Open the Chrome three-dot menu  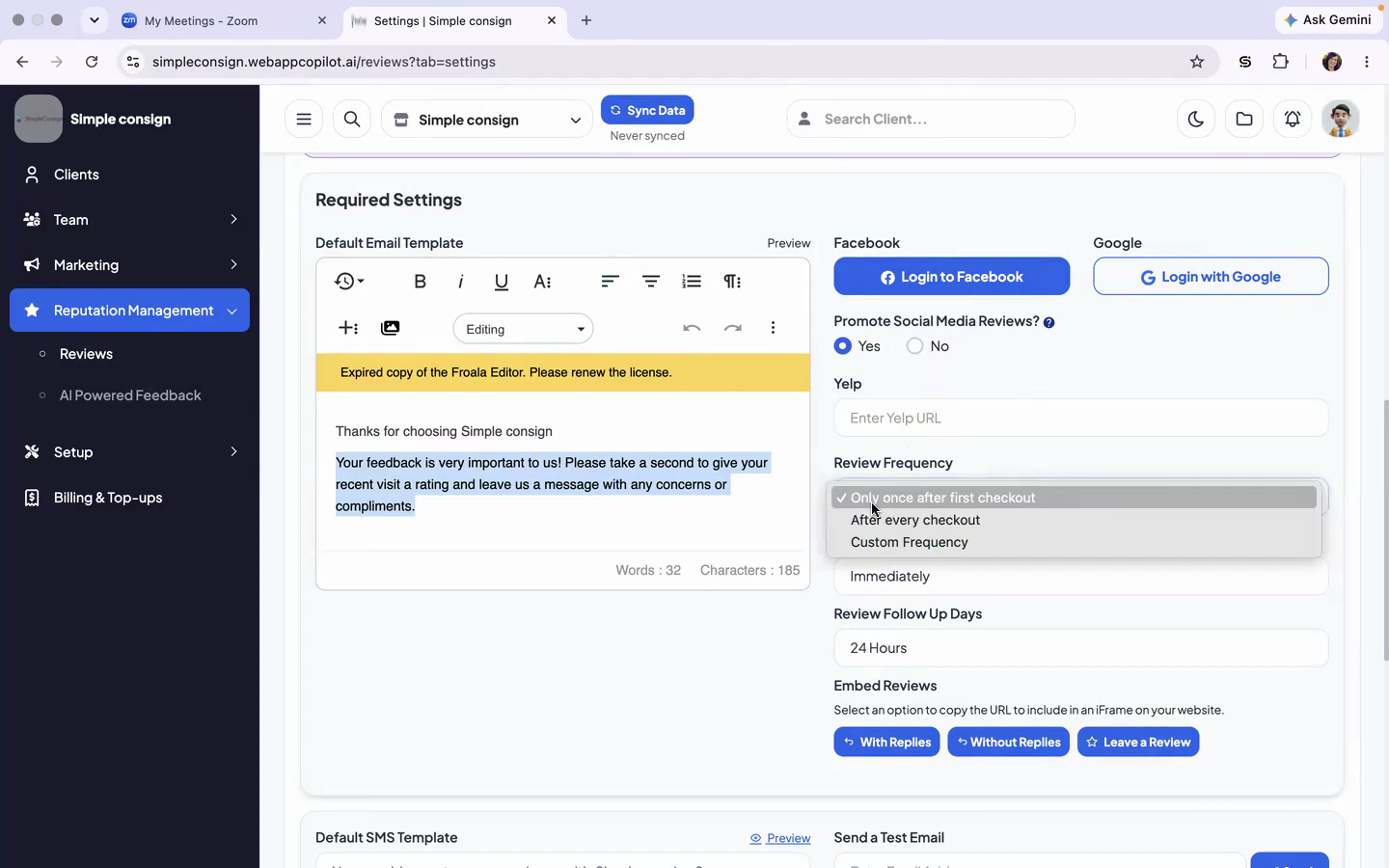pyautogui.click(x=1367, y=62)
